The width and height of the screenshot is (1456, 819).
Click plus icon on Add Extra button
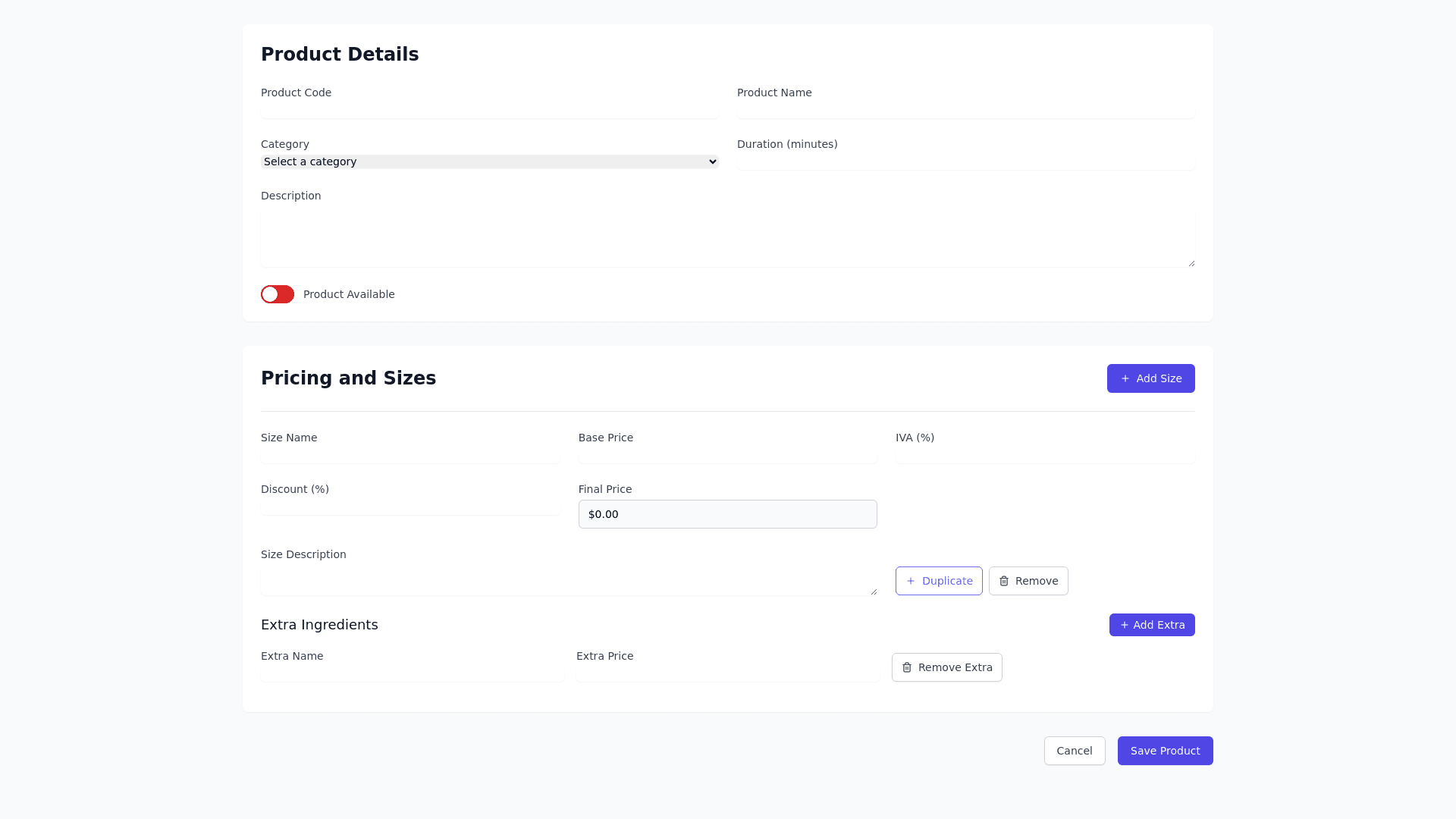[x=1125, y=625]
